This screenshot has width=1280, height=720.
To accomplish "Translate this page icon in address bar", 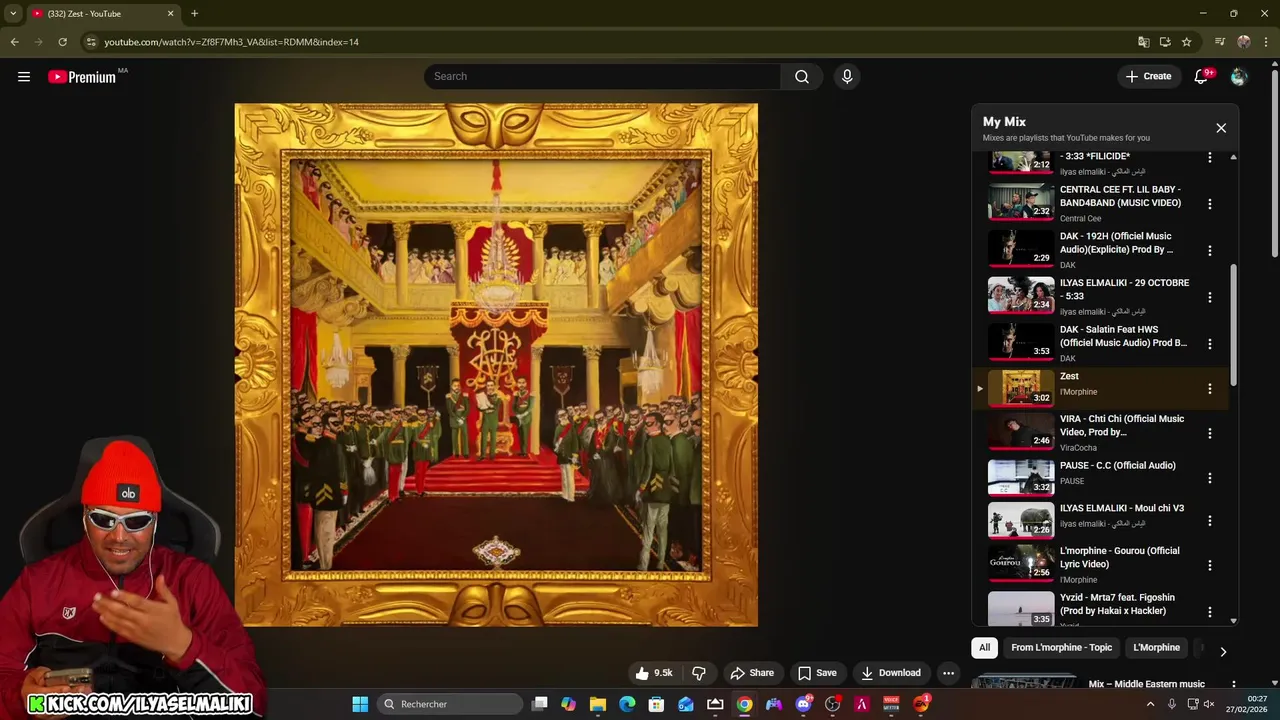I will 1143,42.
